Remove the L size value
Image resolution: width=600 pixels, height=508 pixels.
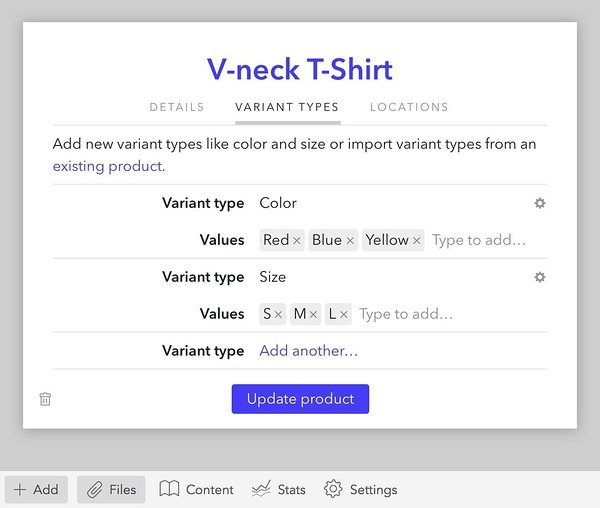click(344, 314)
